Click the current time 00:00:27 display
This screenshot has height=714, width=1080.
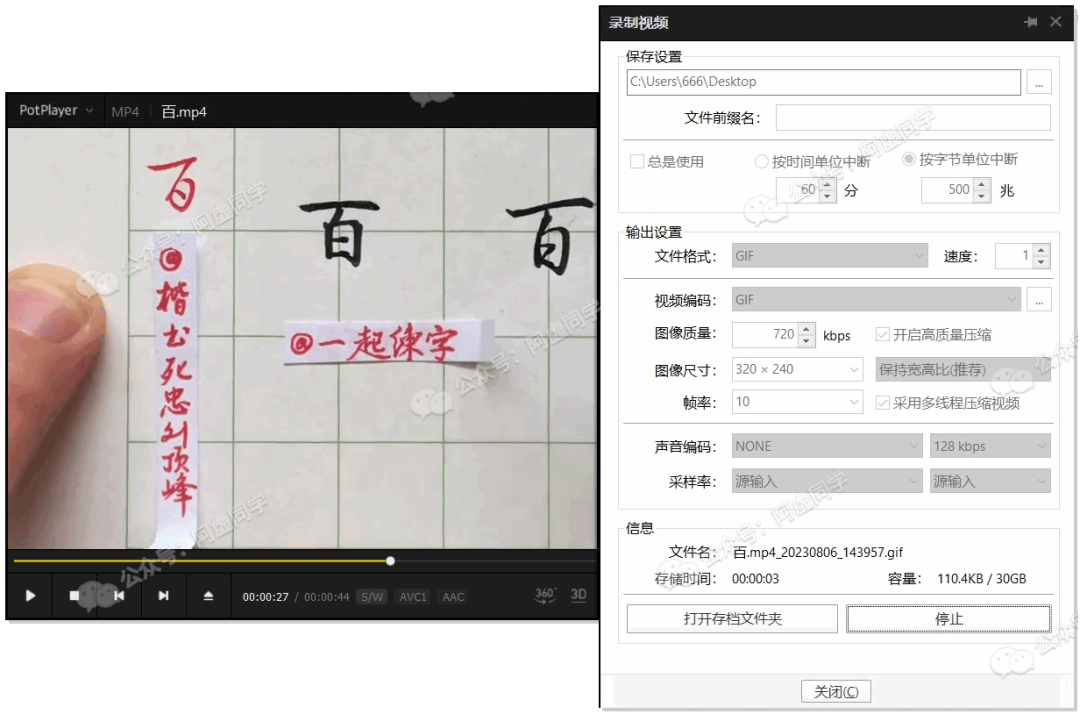265,597
